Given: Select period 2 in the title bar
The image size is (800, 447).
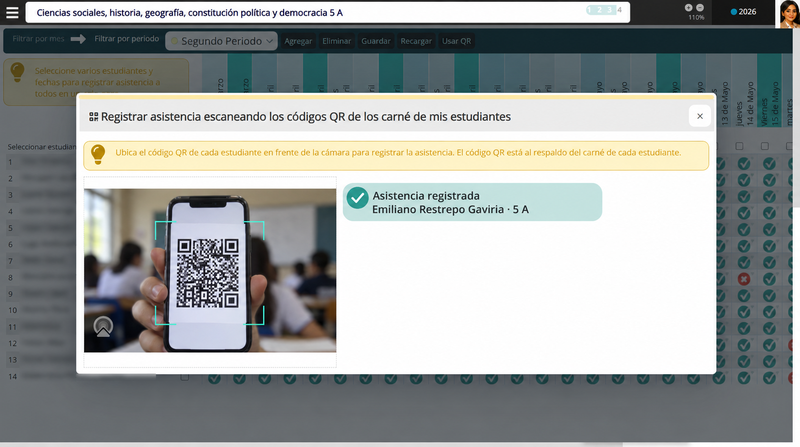Looking at the screenshot, I should click(x=599, y=10).
